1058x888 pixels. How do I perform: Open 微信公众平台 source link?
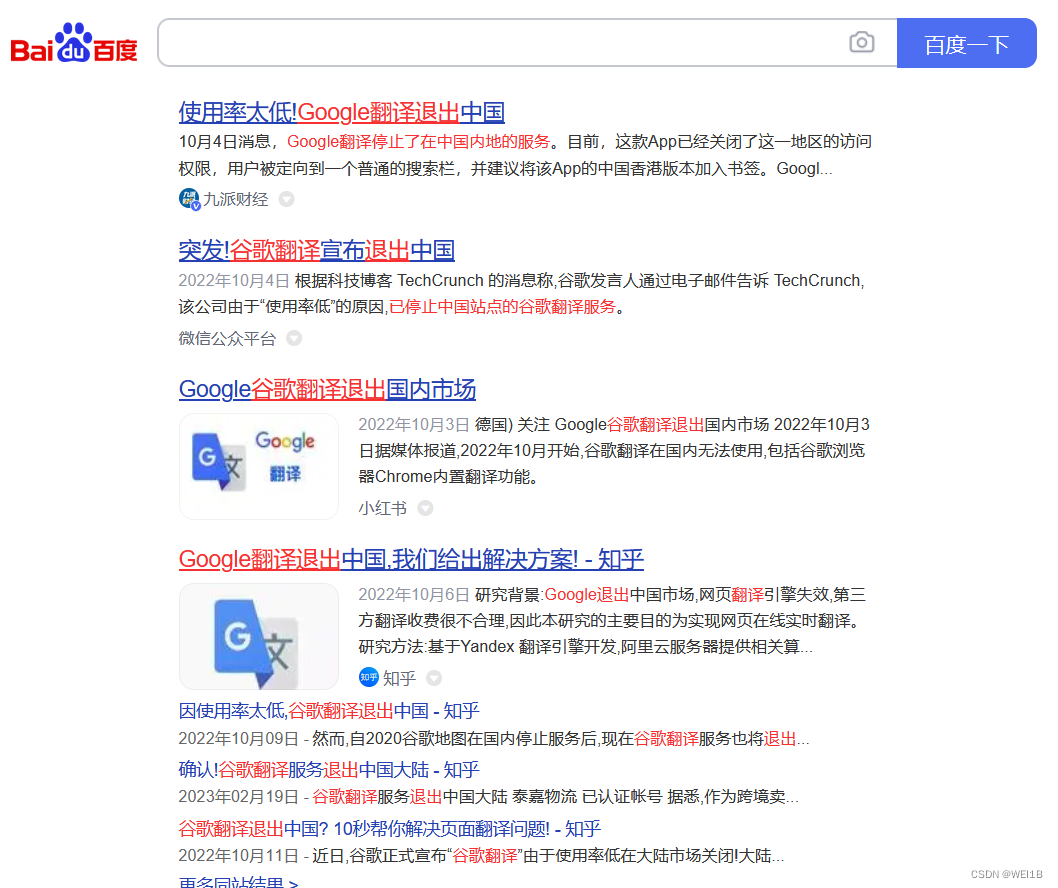tap(227, 338)
